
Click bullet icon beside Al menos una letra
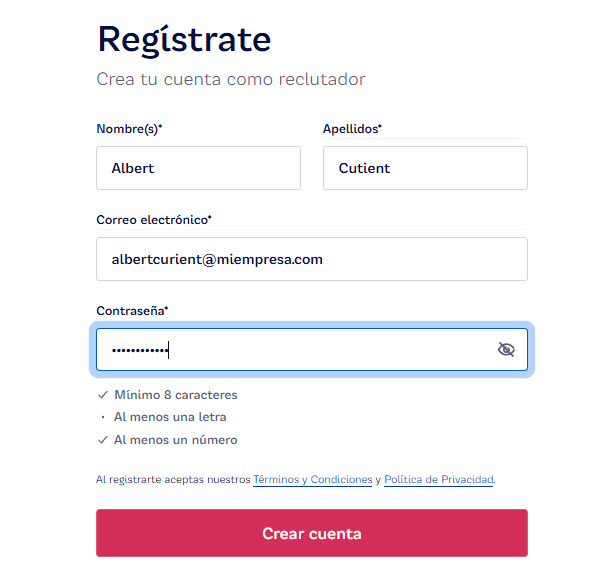(x=102, y=417)
